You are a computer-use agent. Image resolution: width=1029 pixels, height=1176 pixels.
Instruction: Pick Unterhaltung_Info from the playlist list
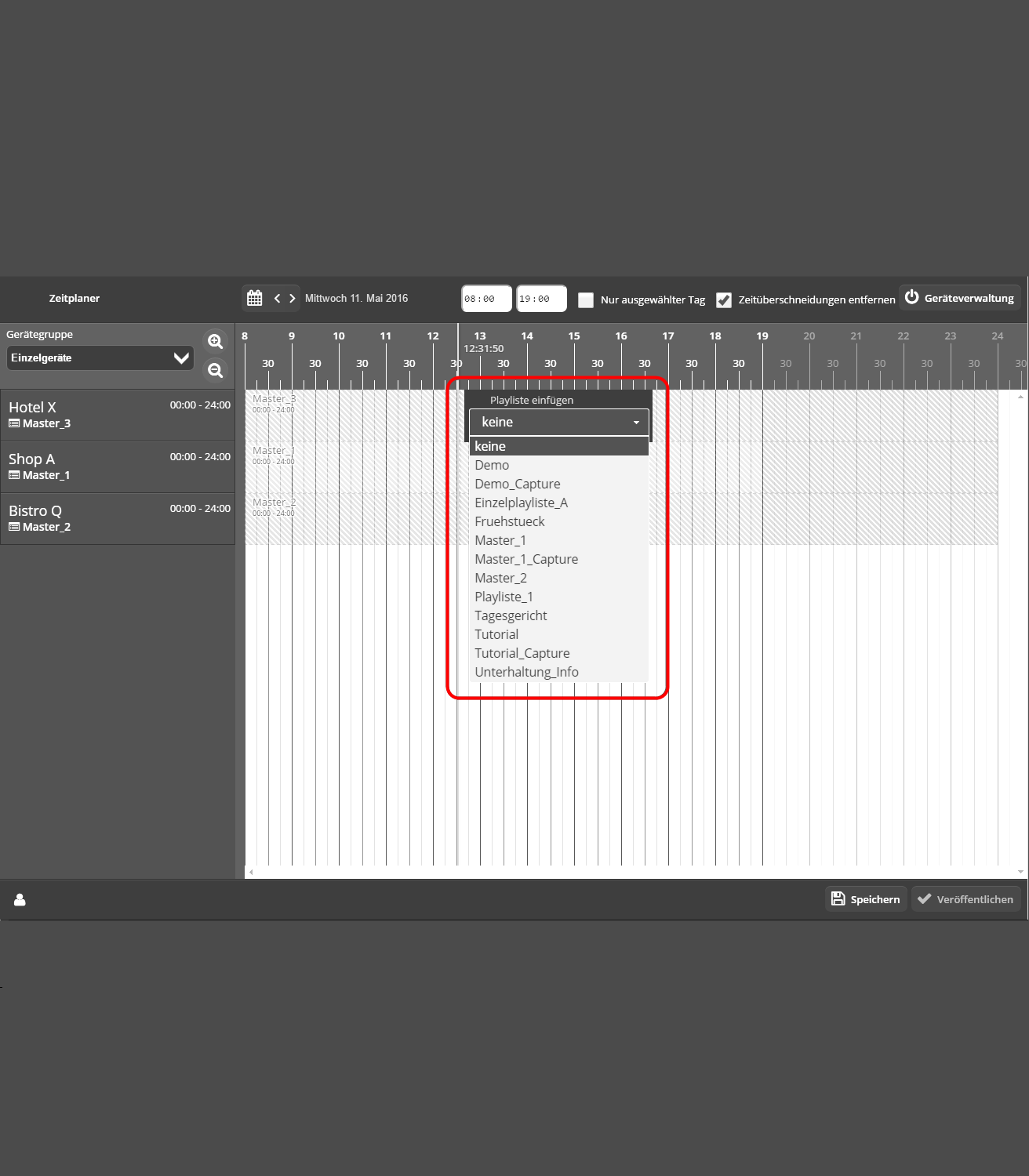point(526,672)
